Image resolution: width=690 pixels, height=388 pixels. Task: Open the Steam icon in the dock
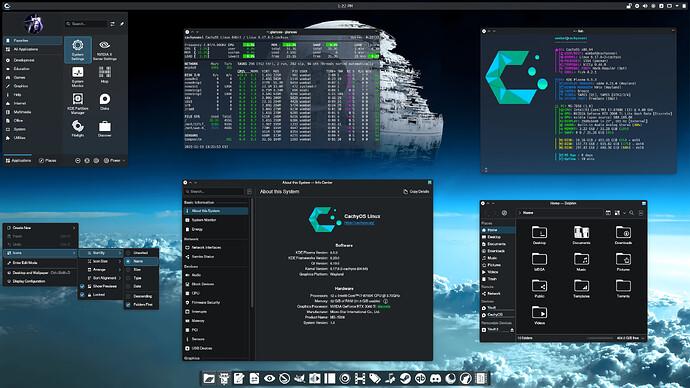pyautogui.click(x=405, y=378)
